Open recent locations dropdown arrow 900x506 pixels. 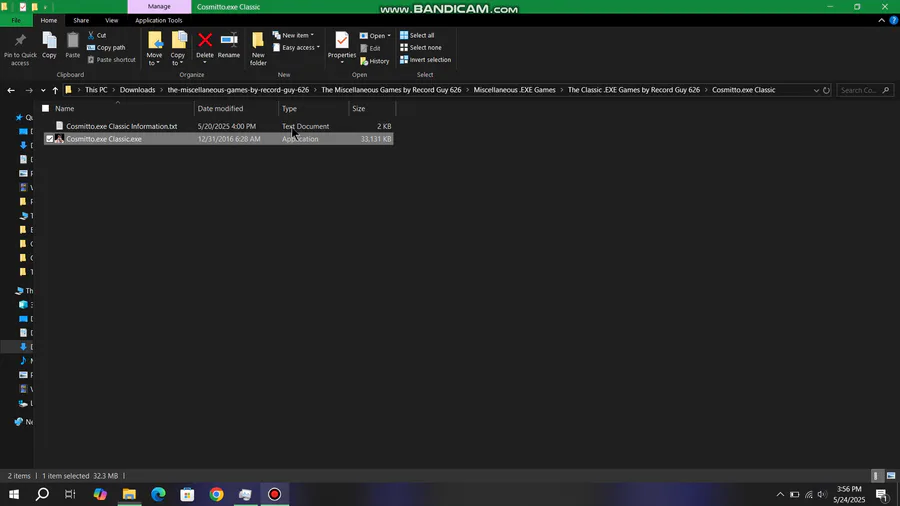click(43, 90)
